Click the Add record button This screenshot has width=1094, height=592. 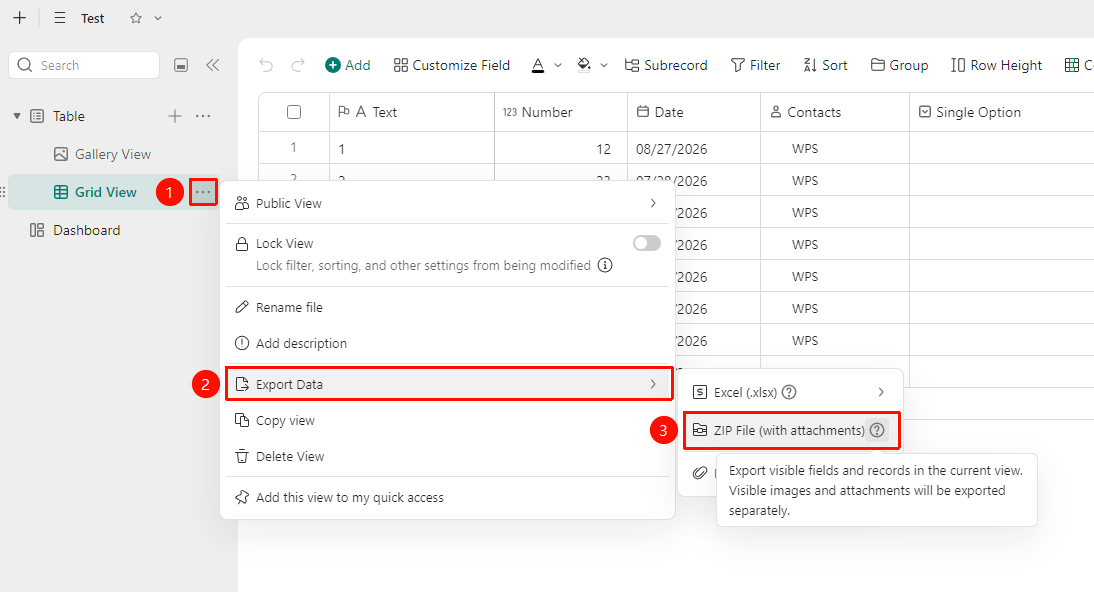point(347,65)
